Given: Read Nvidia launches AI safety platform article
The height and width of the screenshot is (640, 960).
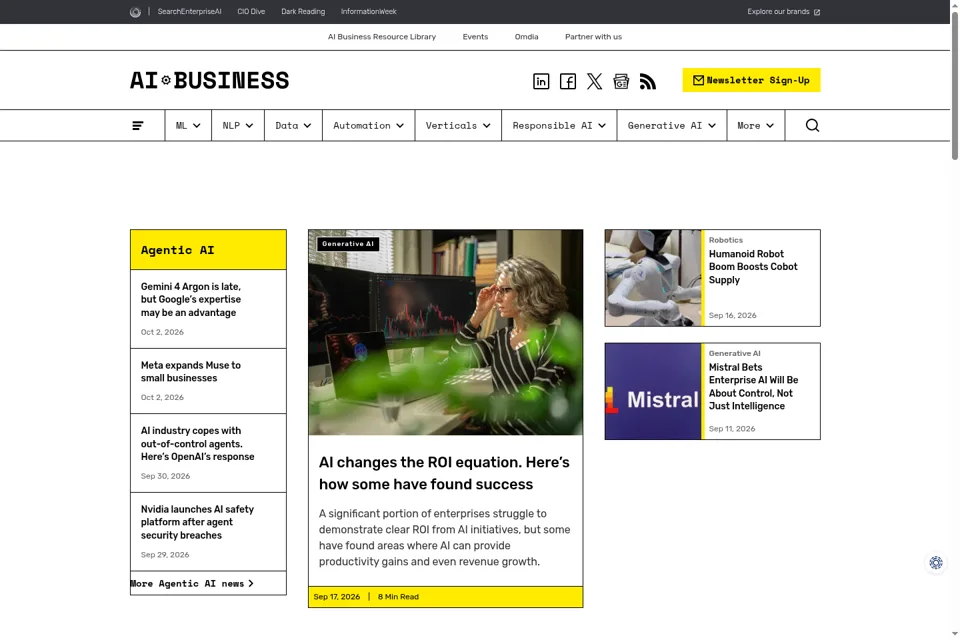Looking at the screenshot, I should pos(197,522).
